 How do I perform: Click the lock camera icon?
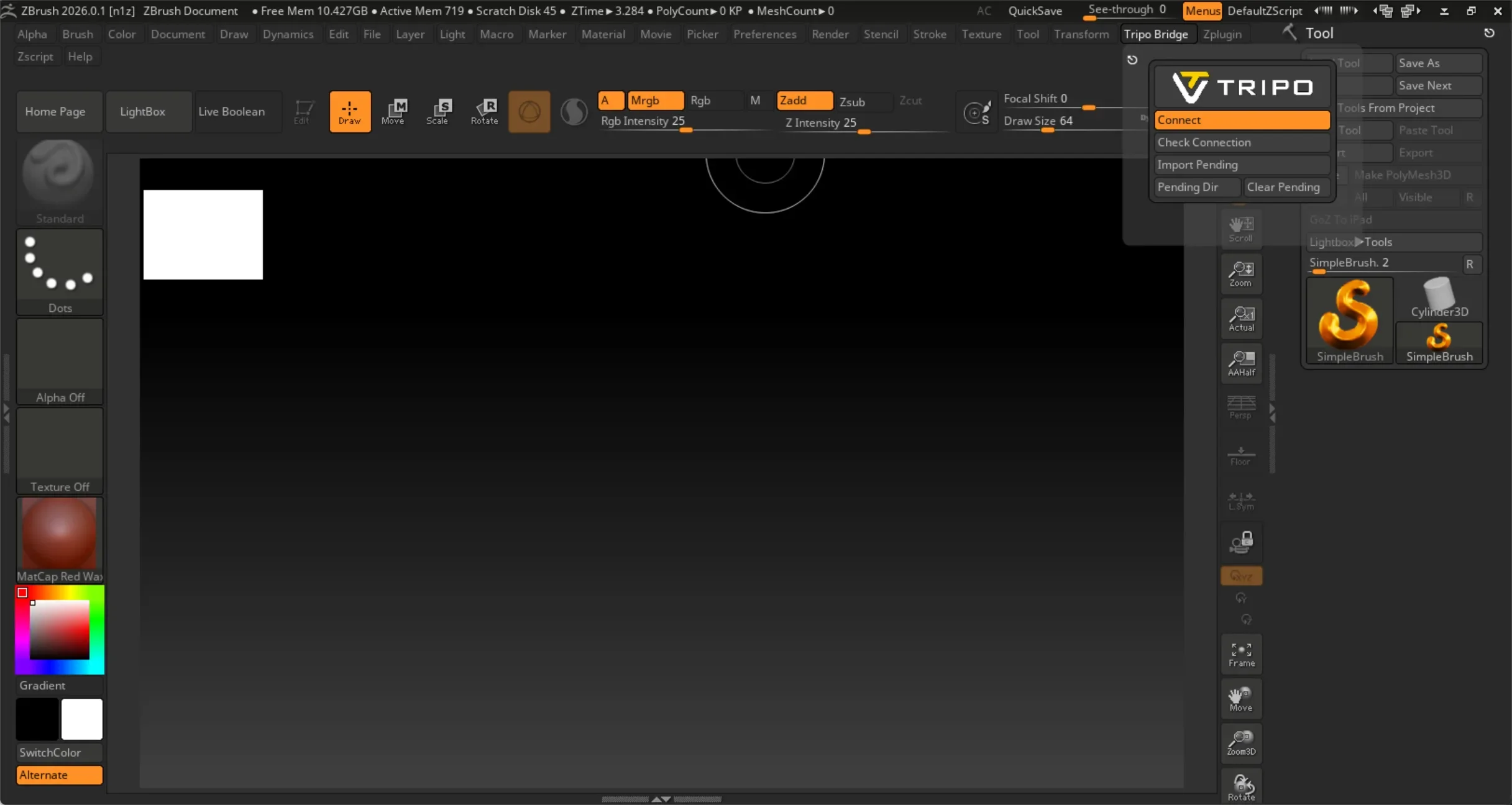[1241, 542]
